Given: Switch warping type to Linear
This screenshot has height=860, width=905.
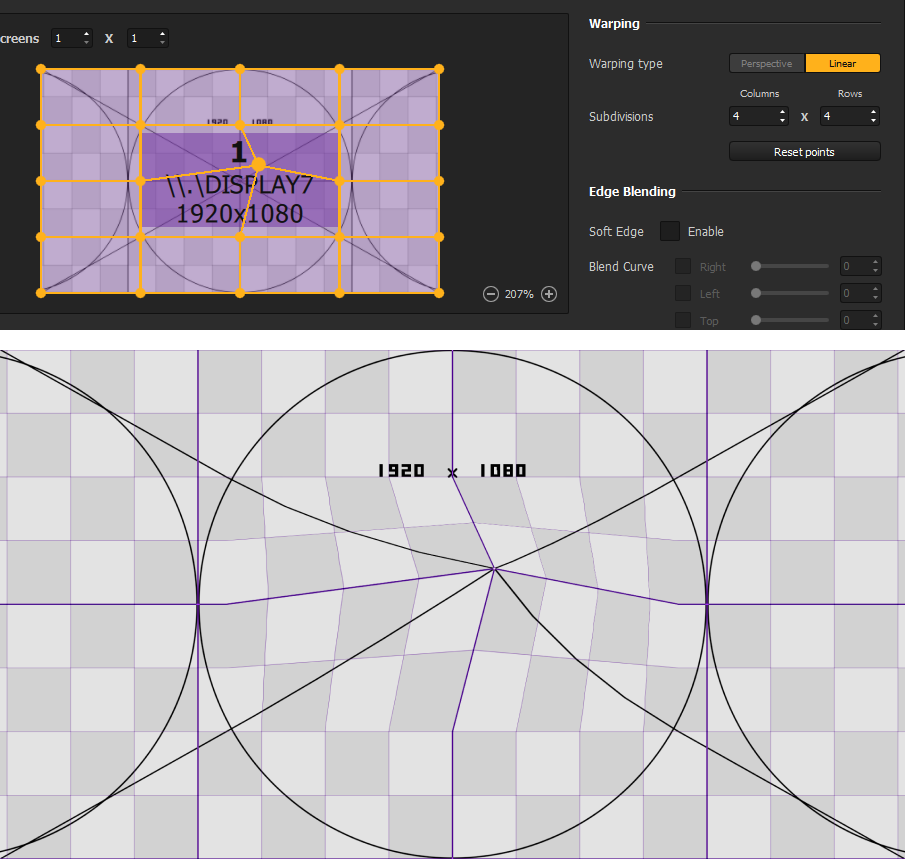Looking at the screenshot, I should coord(843,63).
